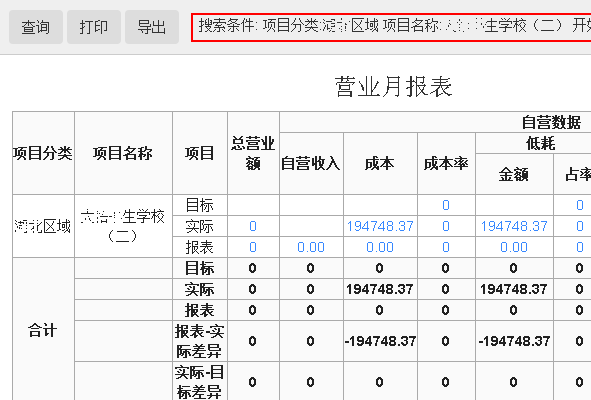Click the 查询 button
This screenshot has width=591, height=400.
[36, 27]
